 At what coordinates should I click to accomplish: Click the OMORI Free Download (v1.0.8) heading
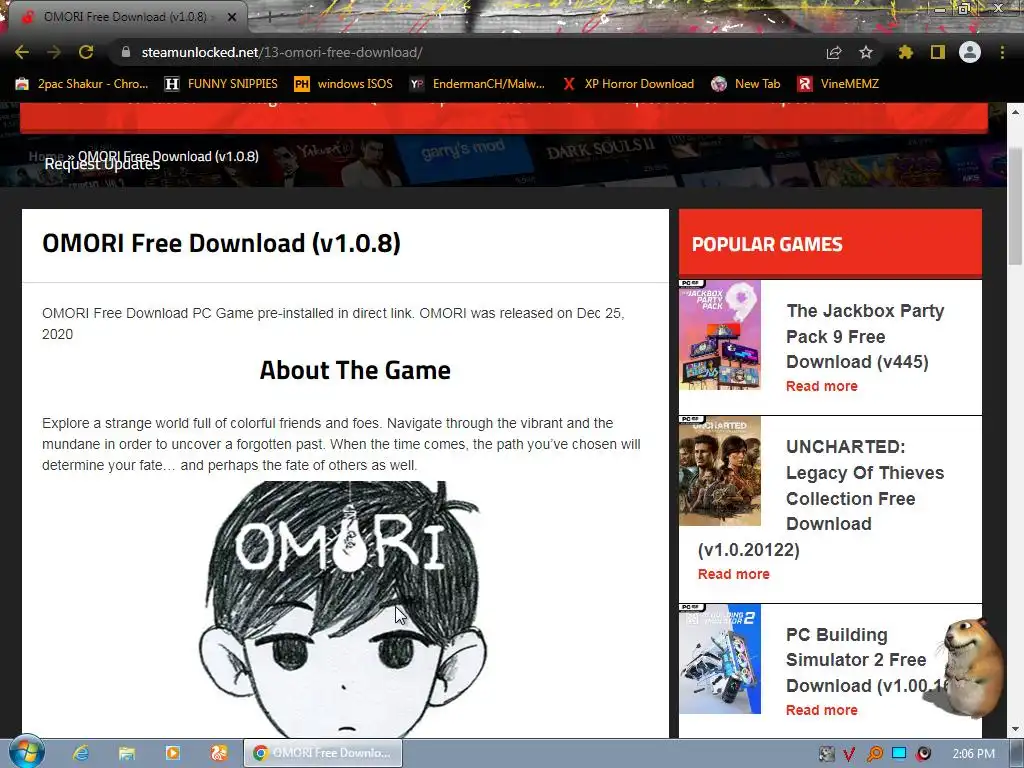[x=221, y=243]
